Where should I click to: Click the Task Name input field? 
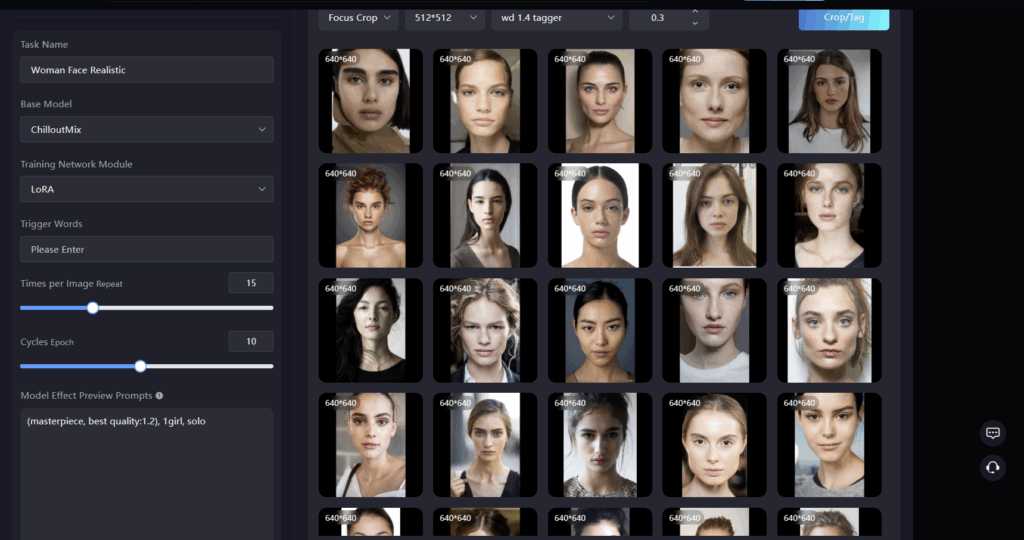146,70
